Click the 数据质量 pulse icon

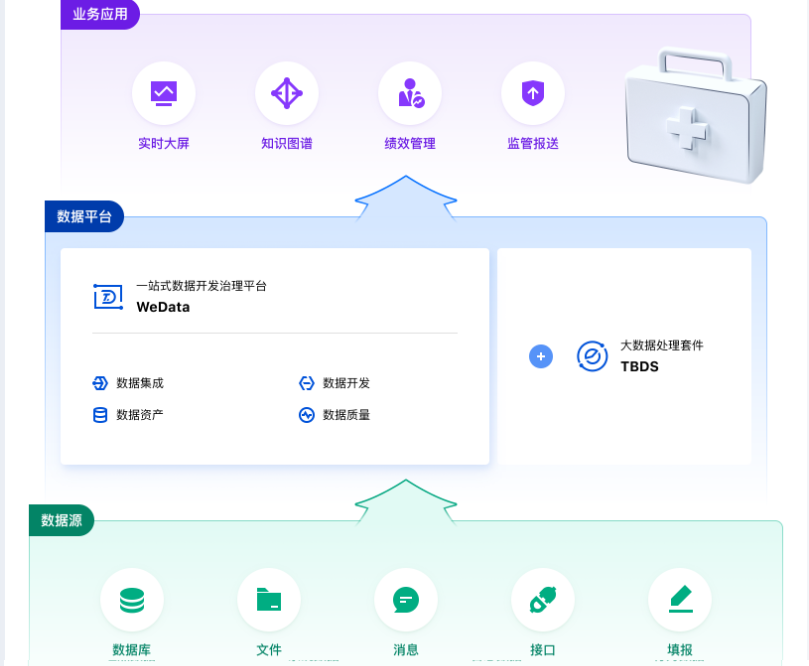306,415
